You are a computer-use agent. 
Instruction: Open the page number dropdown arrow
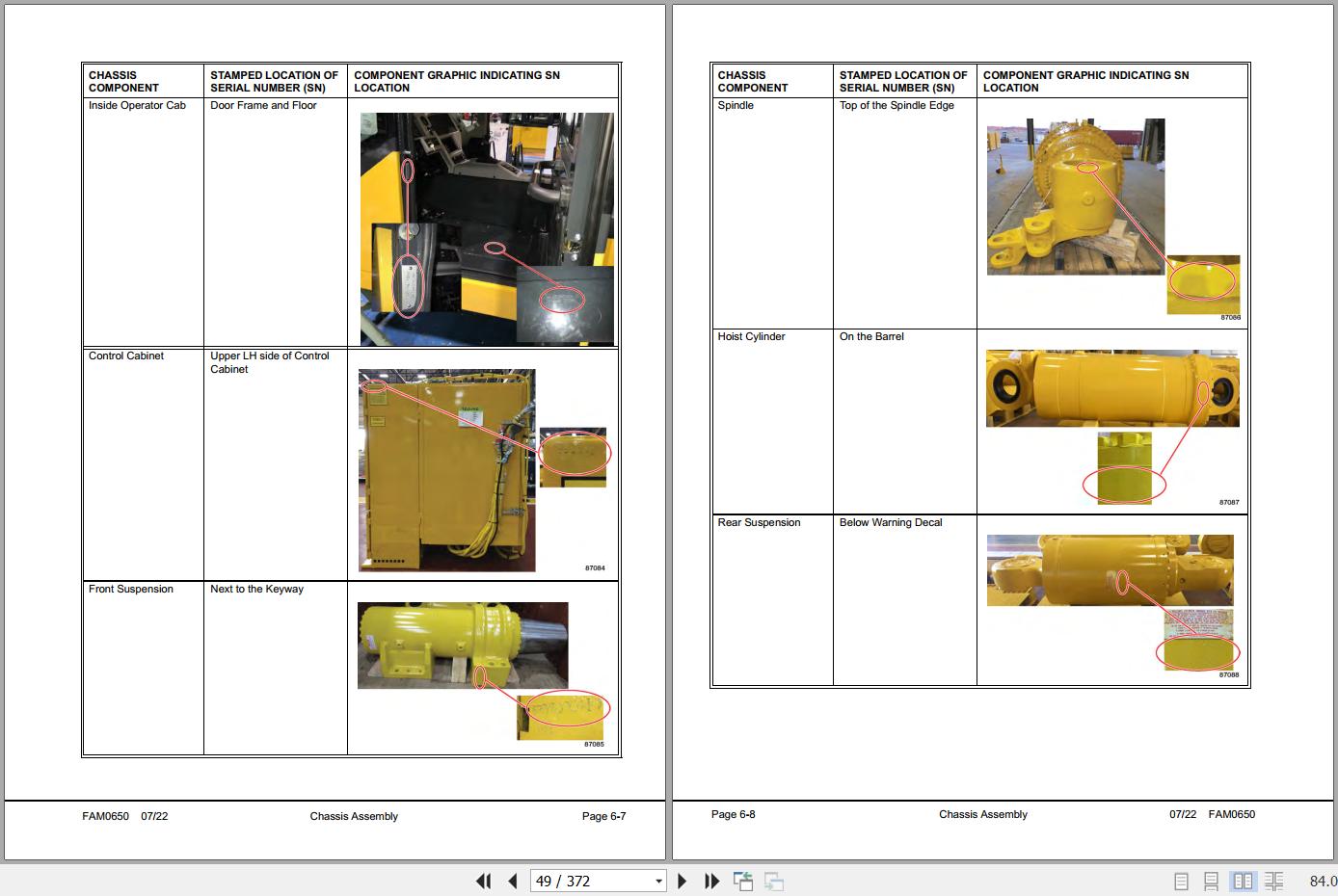pyautogui.click(x=659, y=881)
